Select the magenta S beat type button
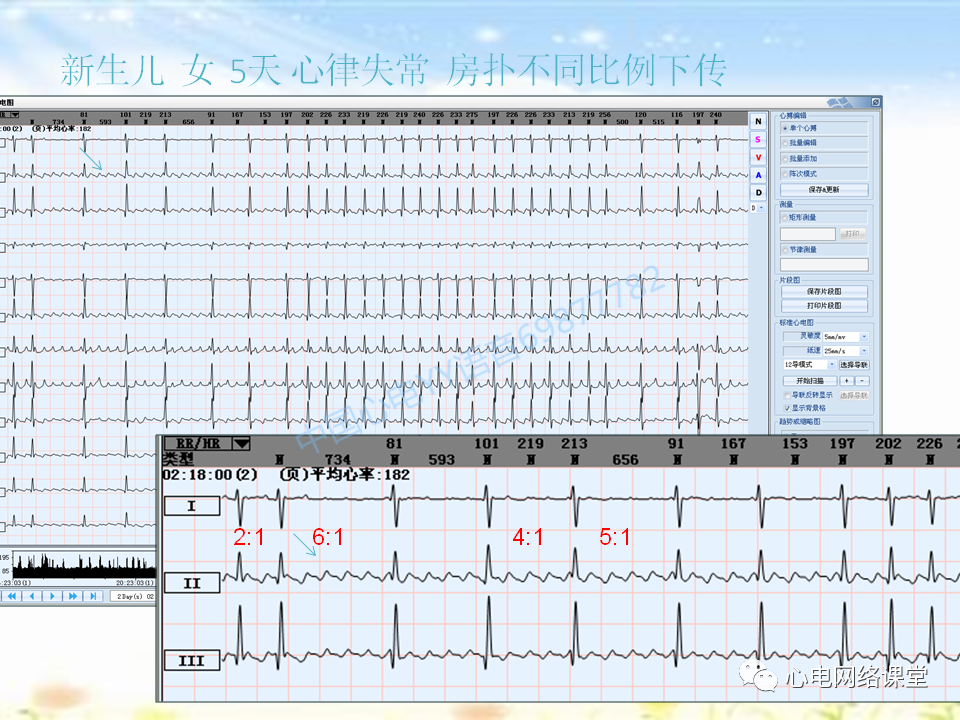Screen dimensions: 960x720 758,140
